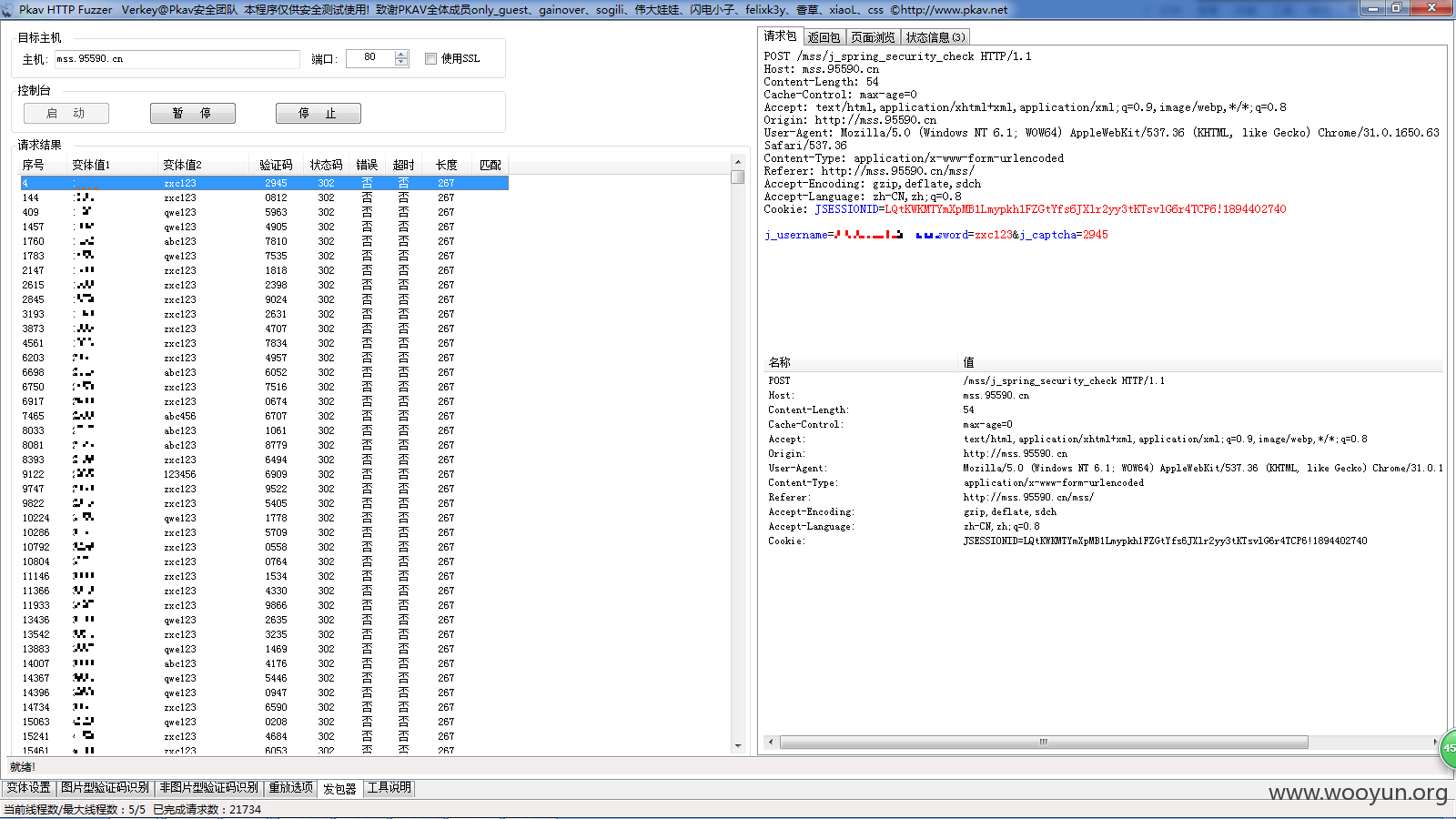Image resolution: width=1456 pixels, height=819 pixels.
Task: Click the 值 column header in header table
Action: pos(1201,362)
